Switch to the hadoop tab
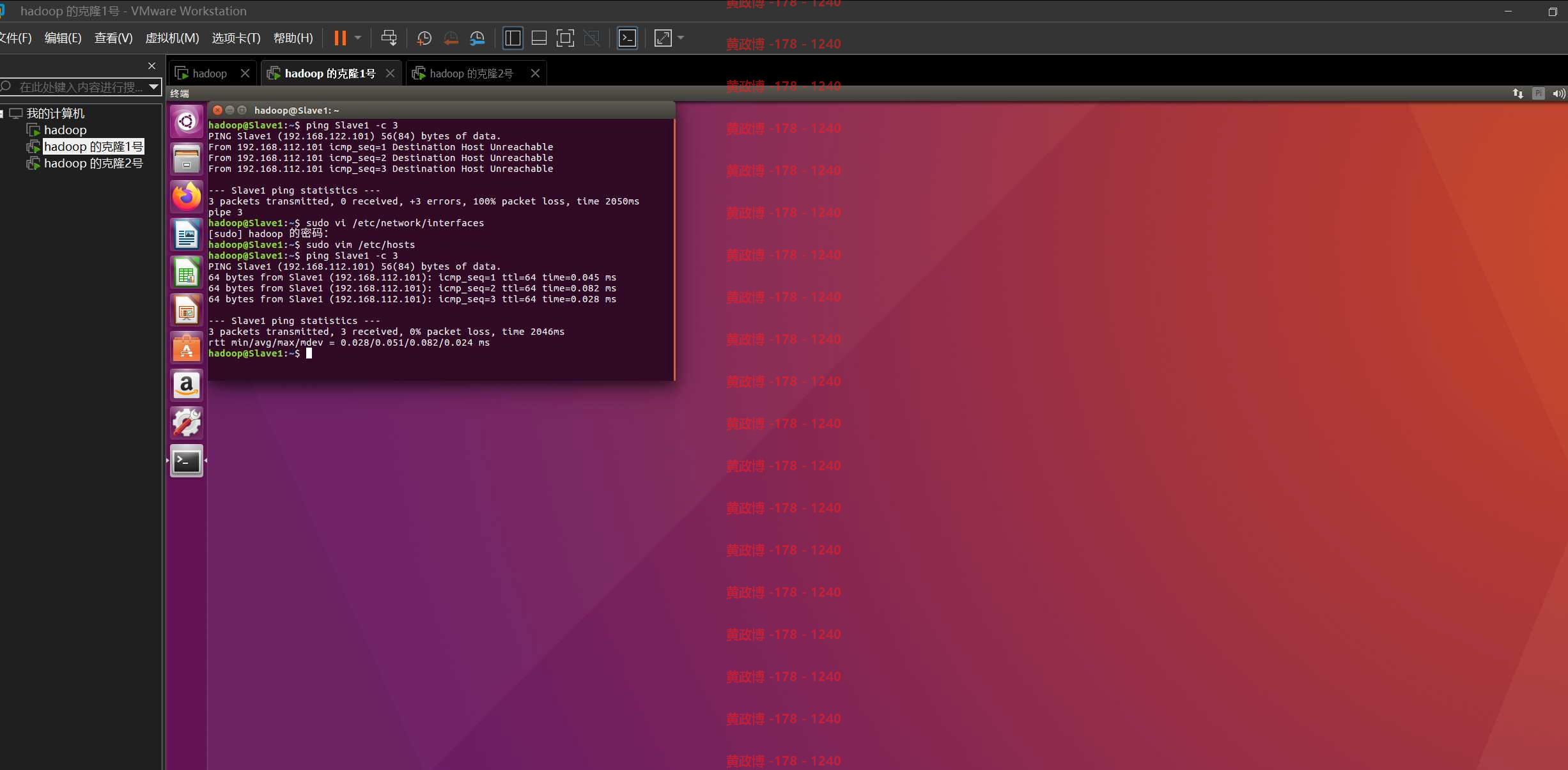Image resolution: width=1568 pixels, height=770 pixels. click(209, 73)
